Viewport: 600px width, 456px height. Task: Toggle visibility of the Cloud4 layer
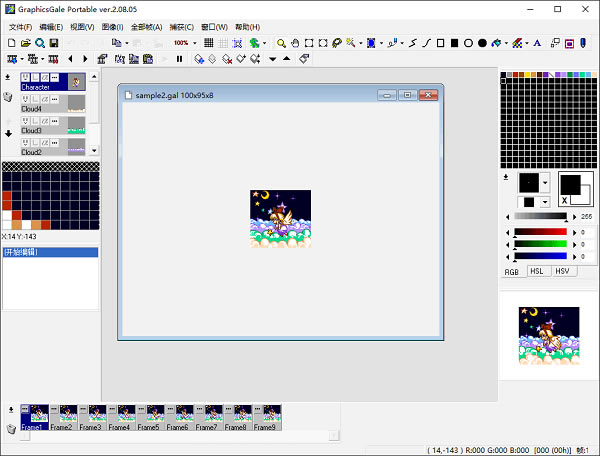point(25,99)
